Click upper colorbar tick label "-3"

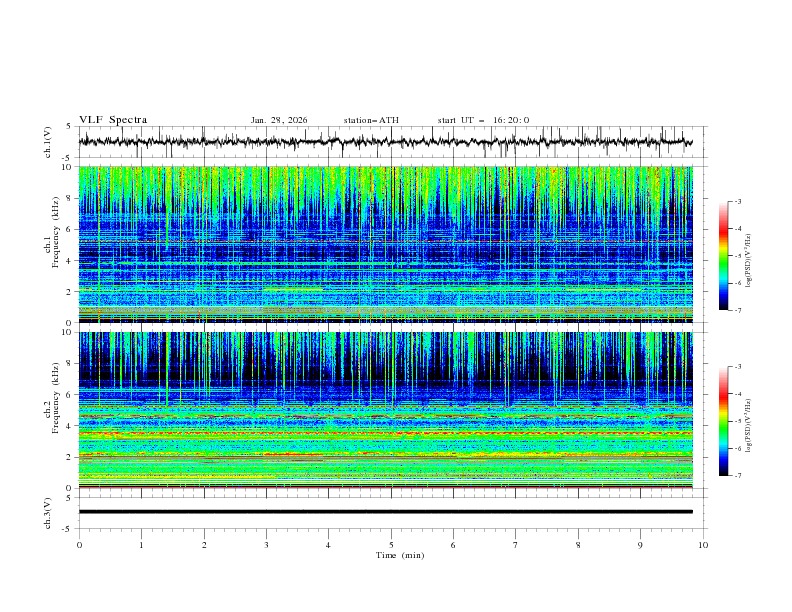click(x=738, y=202)
